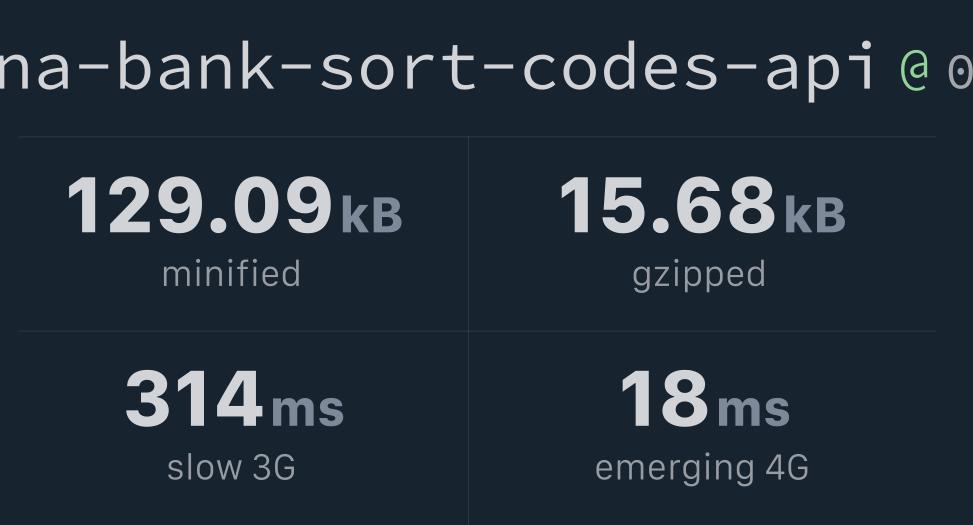The height and width of the screenshot is (525, 973).
Task: Click the ms unit beside 18
Action: [753, 408]
